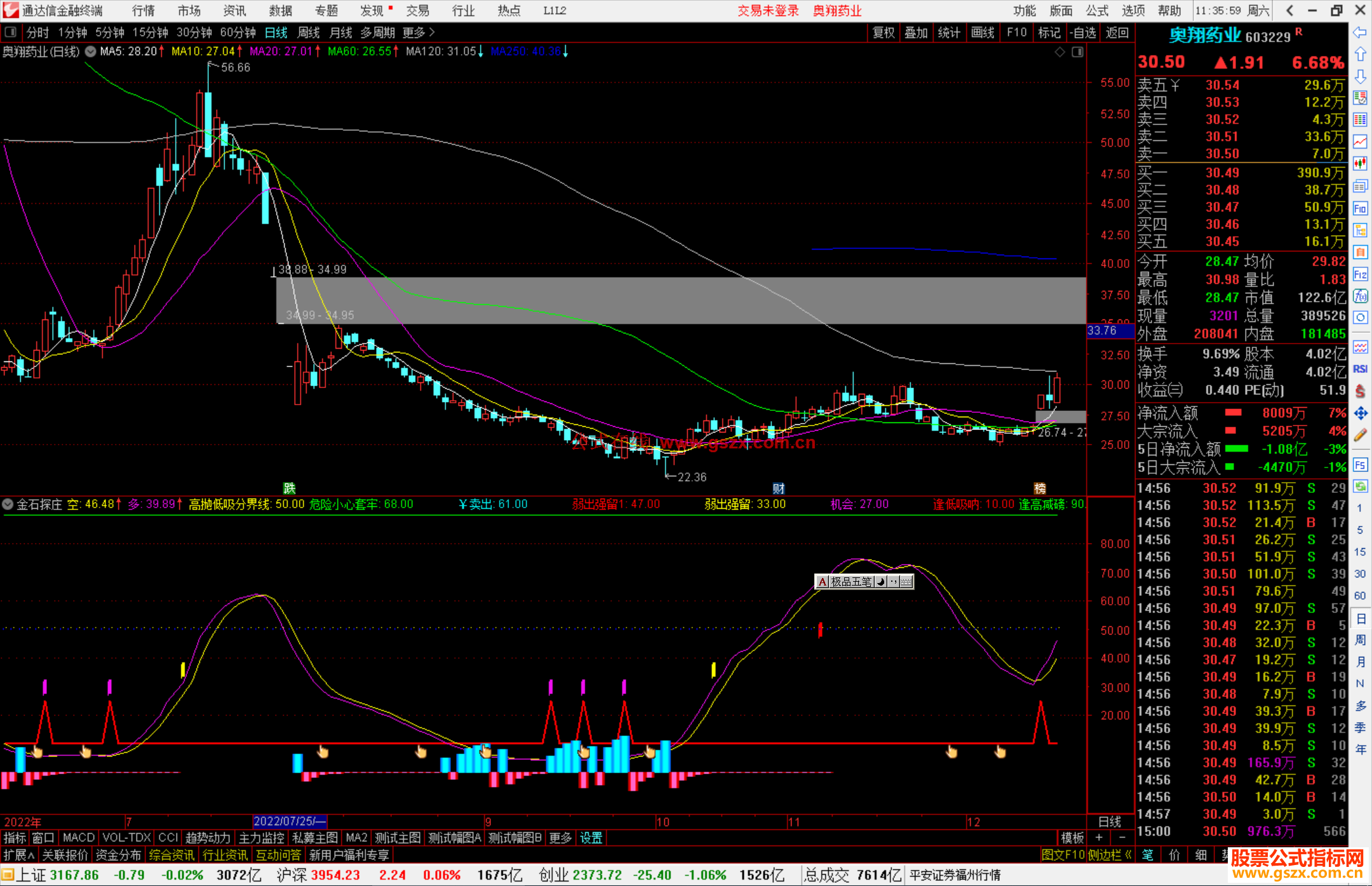This screenshot has width=1372, height=886.
Task: Click the F12 sidebar icon
Action: 1360,274
